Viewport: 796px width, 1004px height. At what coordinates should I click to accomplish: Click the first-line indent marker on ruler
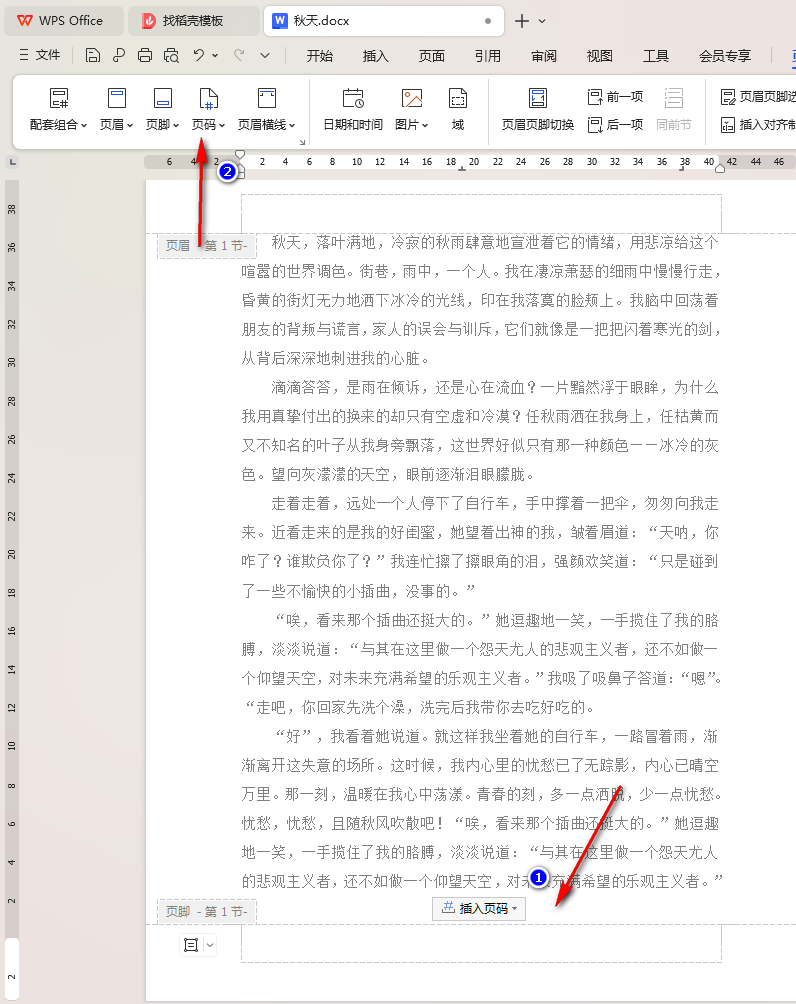pyautogui.click(x=240, y=154)
